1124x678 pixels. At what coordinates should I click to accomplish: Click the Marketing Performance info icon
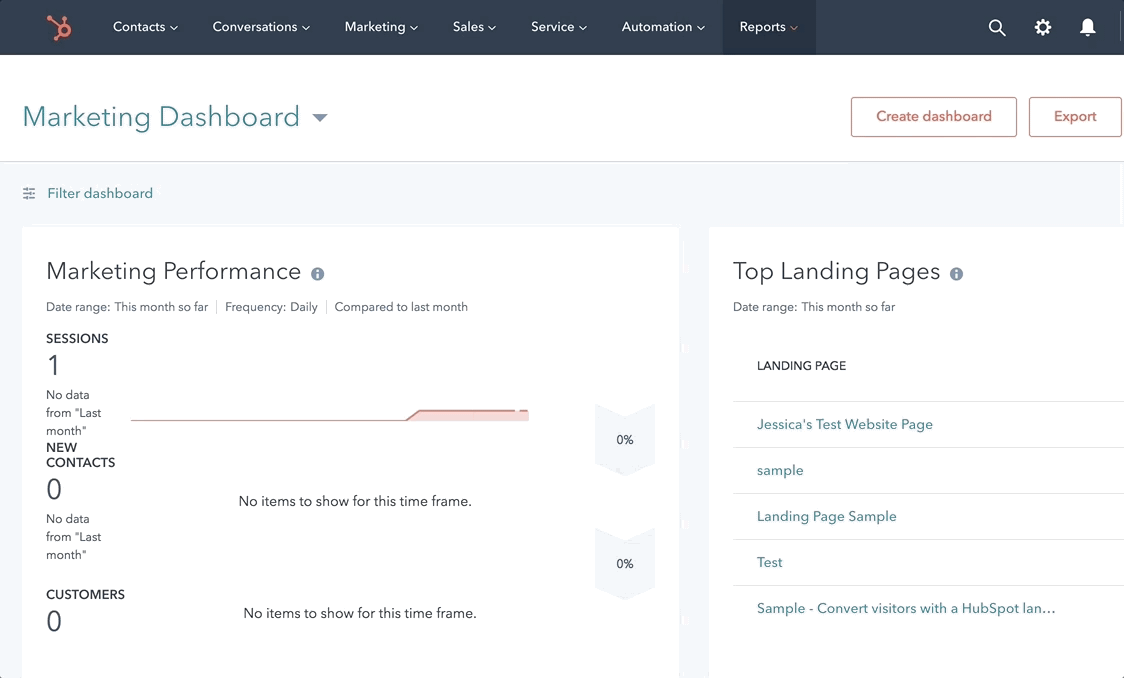(x=318, y=274)
